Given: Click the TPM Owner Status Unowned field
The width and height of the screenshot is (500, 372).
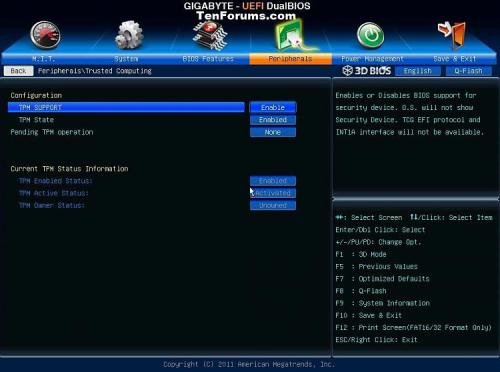Looking at the screenshot, I should 273,205.
